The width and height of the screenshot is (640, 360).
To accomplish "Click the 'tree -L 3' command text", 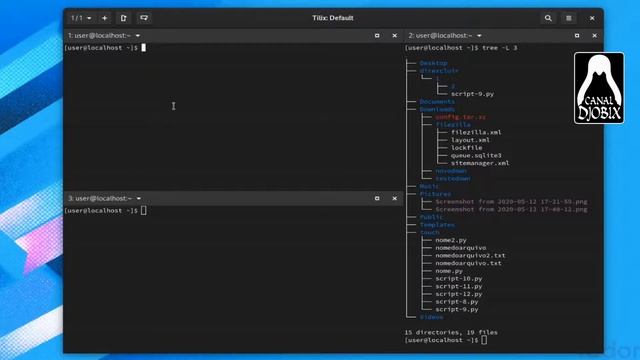I will 500,48.
